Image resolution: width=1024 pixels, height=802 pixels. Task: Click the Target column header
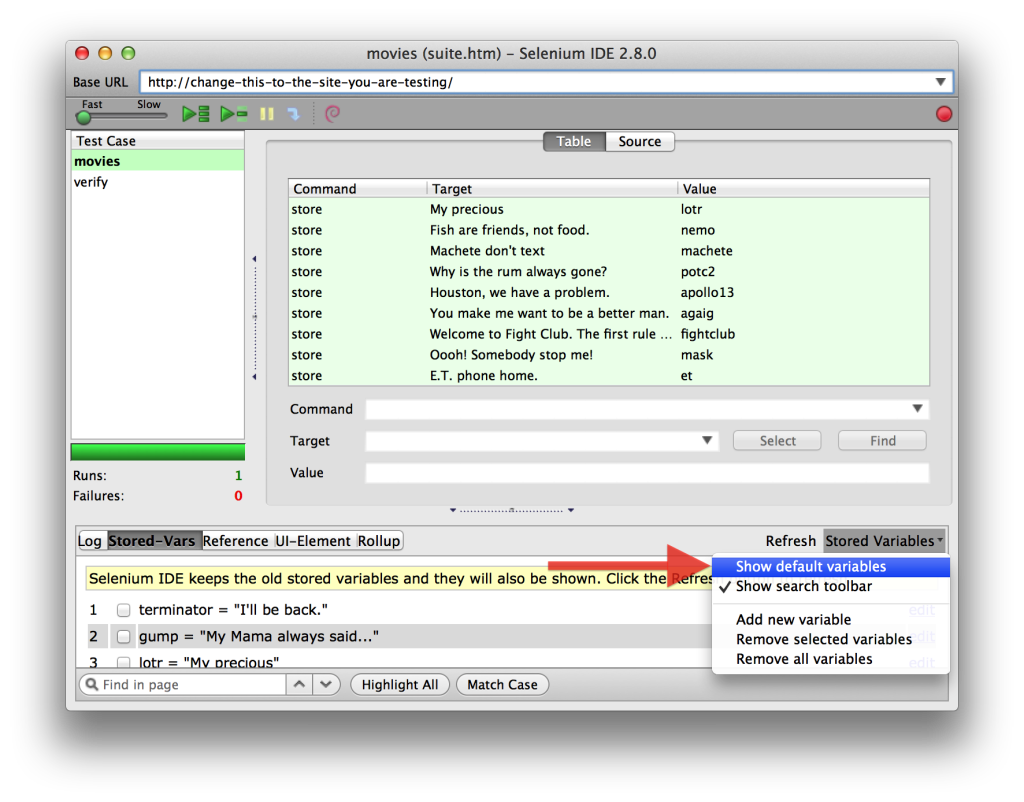(x=552, y=189)
